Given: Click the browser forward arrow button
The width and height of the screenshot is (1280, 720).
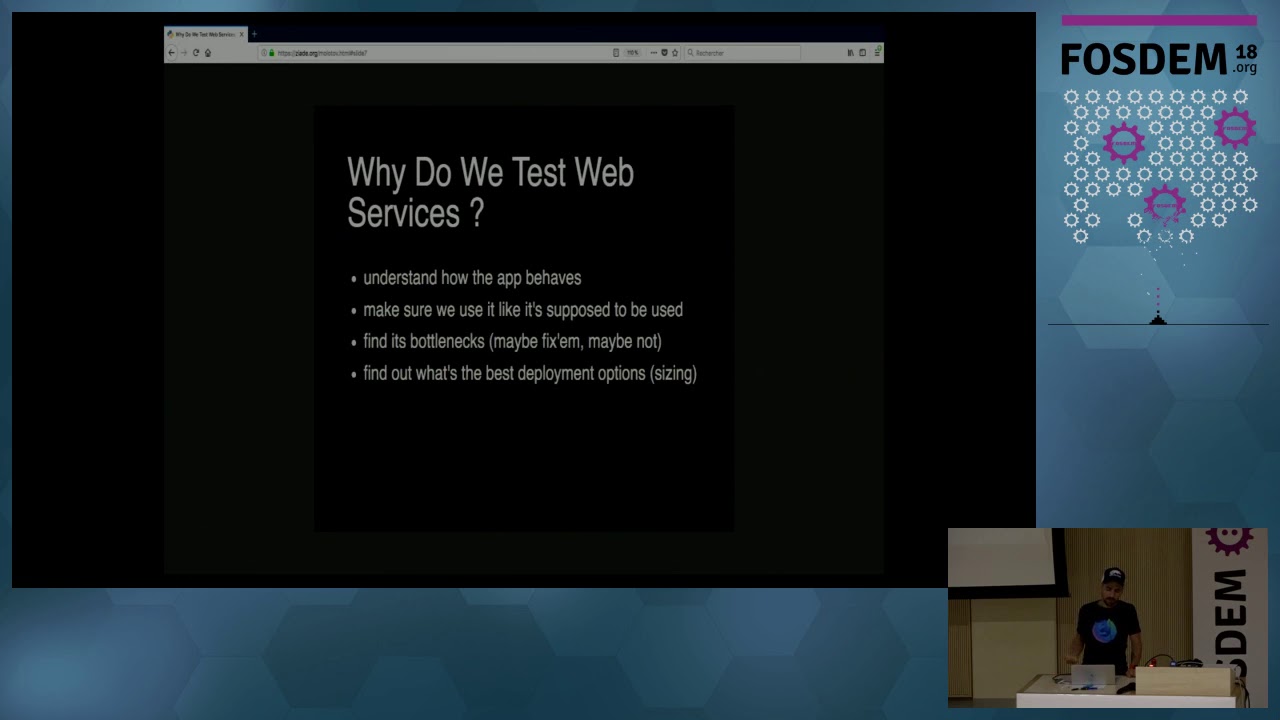Looking at the screenshot, I should coord(183,53).
